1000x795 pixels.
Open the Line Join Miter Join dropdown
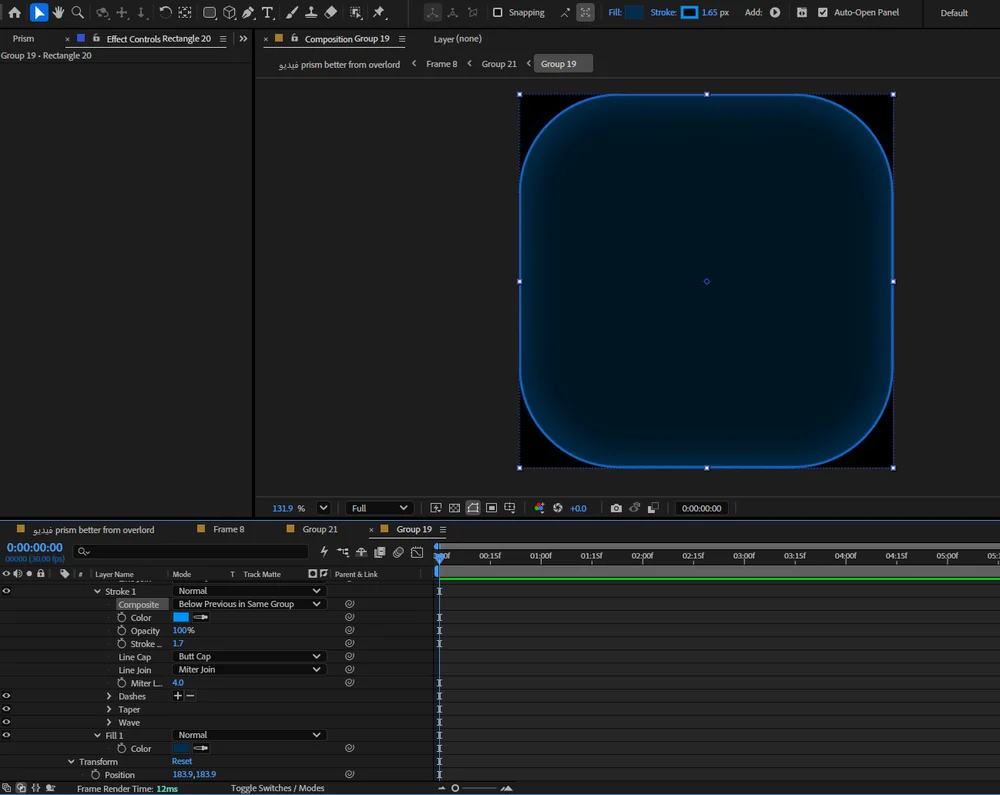pyautogui.click(x=249, y=669)
